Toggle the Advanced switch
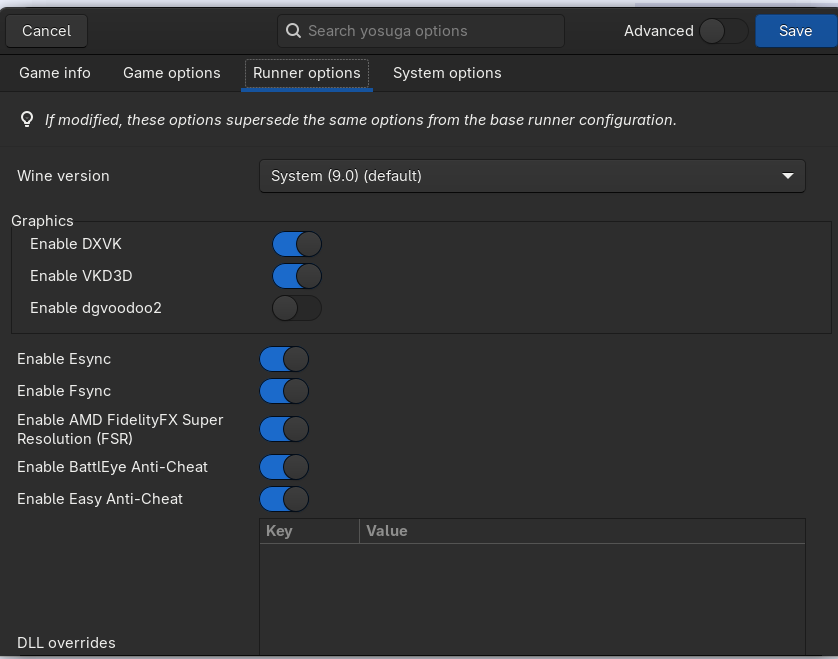 pos(722,31)
